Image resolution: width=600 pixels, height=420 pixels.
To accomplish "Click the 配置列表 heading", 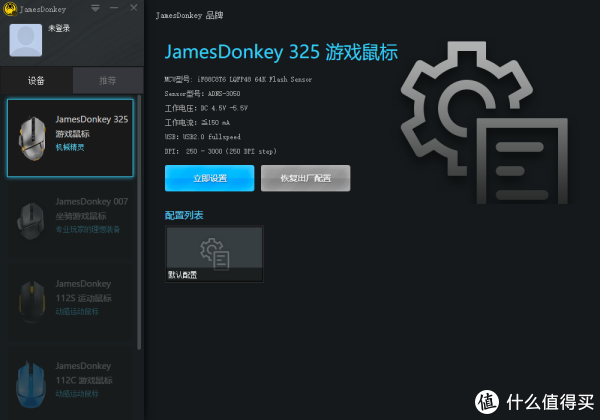I will pyautogui.click(x=184, y=215).
